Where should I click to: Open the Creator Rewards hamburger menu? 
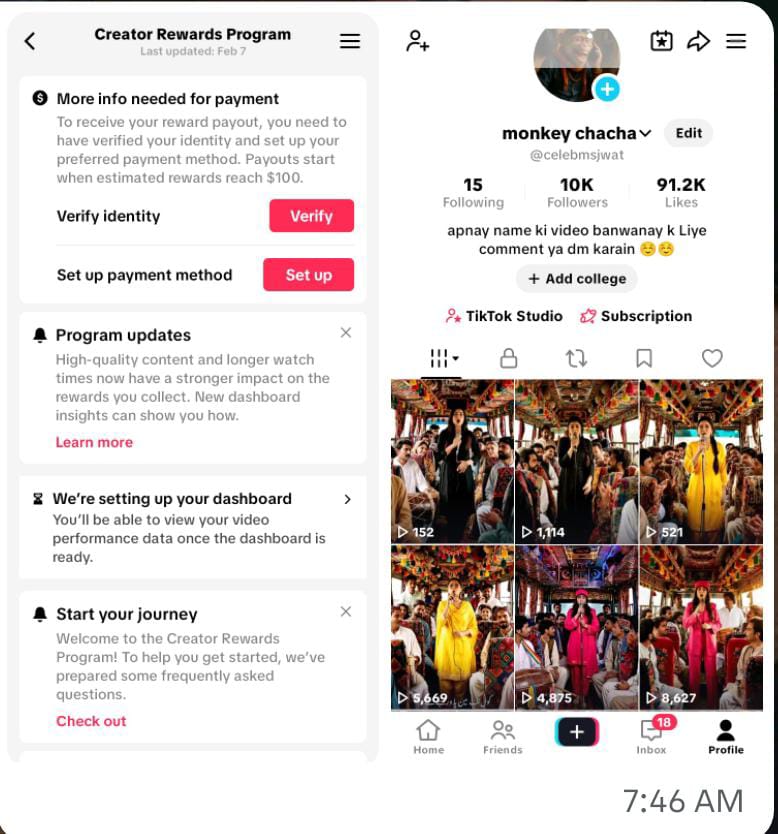click(x=350, y=41)
